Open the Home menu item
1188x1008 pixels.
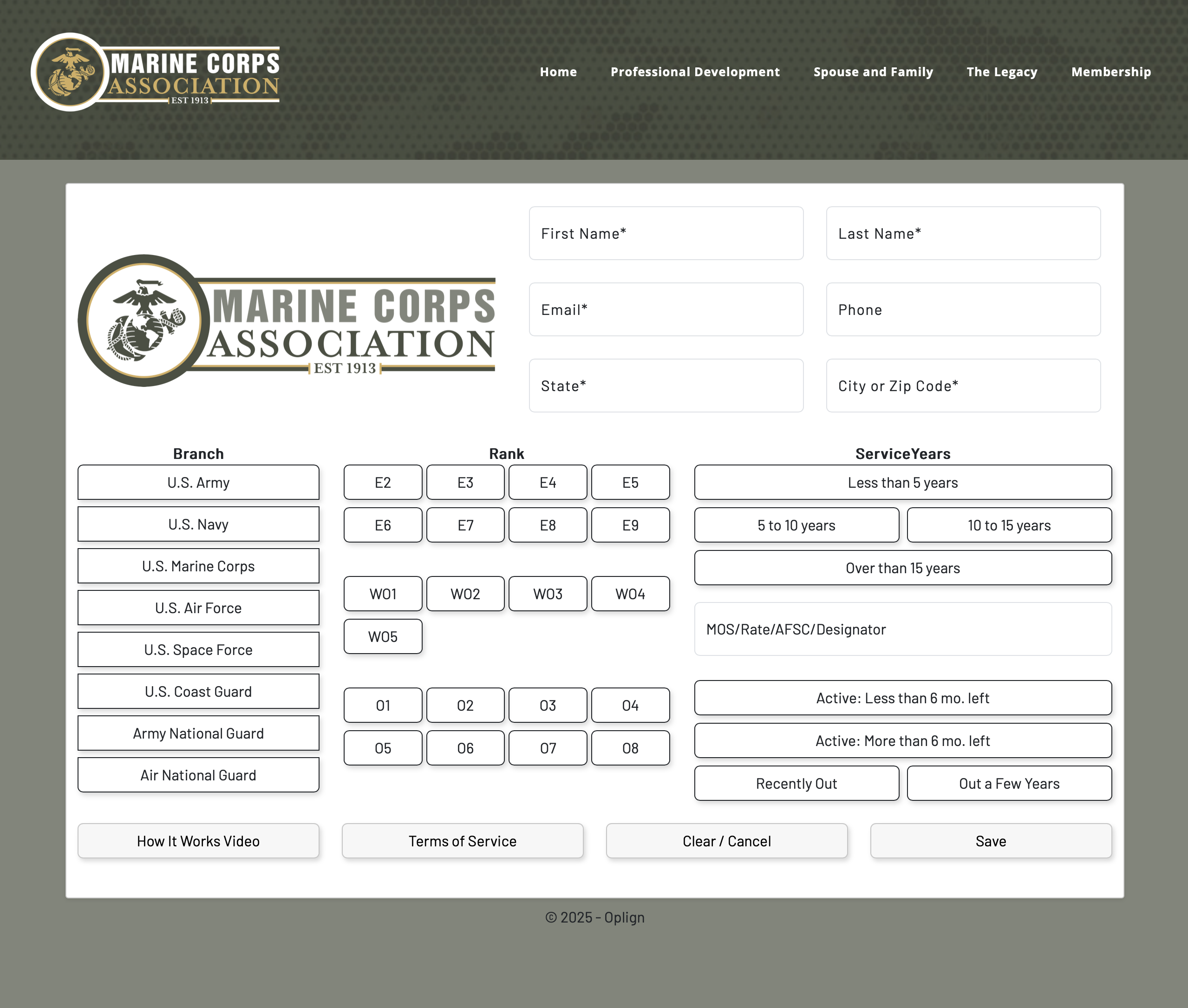coord(558,72)
